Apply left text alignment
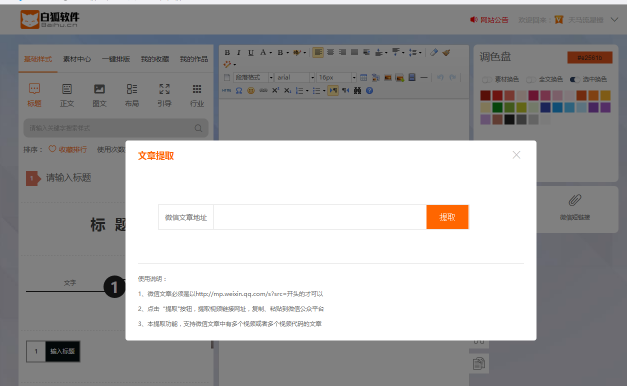This screenshot has width=627, height=386. [x=318, y=52]
